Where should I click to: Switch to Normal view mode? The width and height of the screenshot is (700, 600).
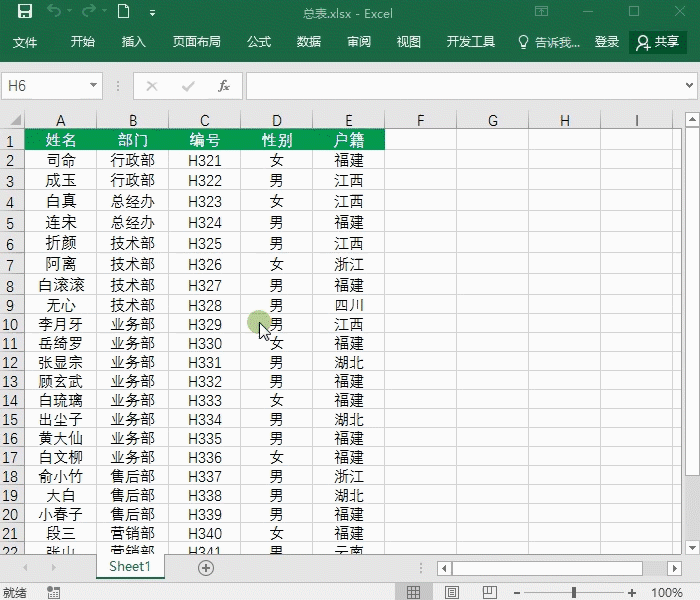click(413, 593)
